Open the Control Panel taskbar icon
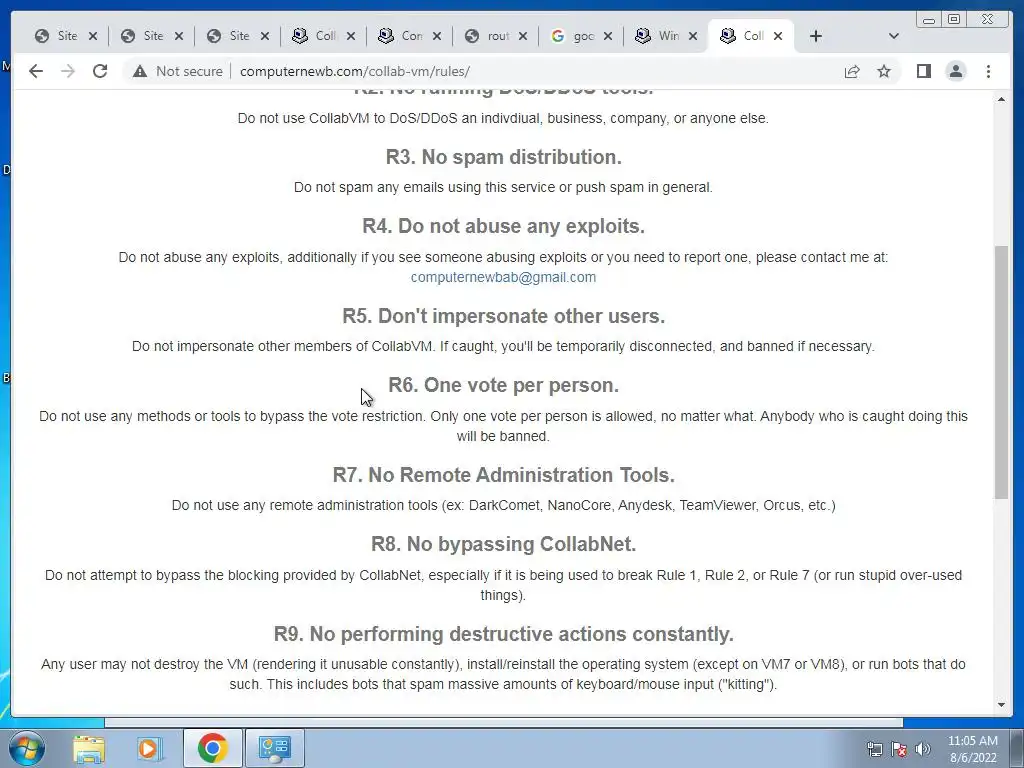 (x=274, y=748)
